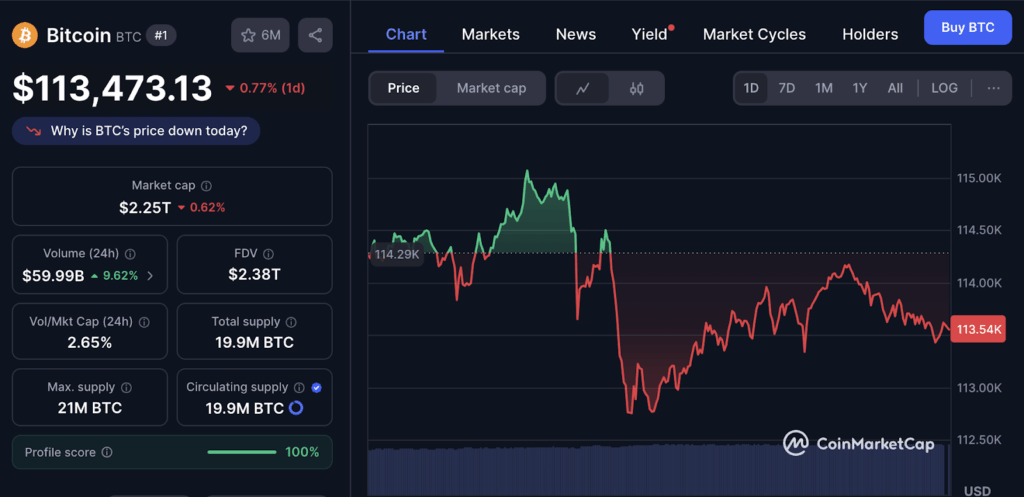Switch to the Markets tab
Image resolution: width=1024 pixels, height=497 pixels.
[490, 34]
